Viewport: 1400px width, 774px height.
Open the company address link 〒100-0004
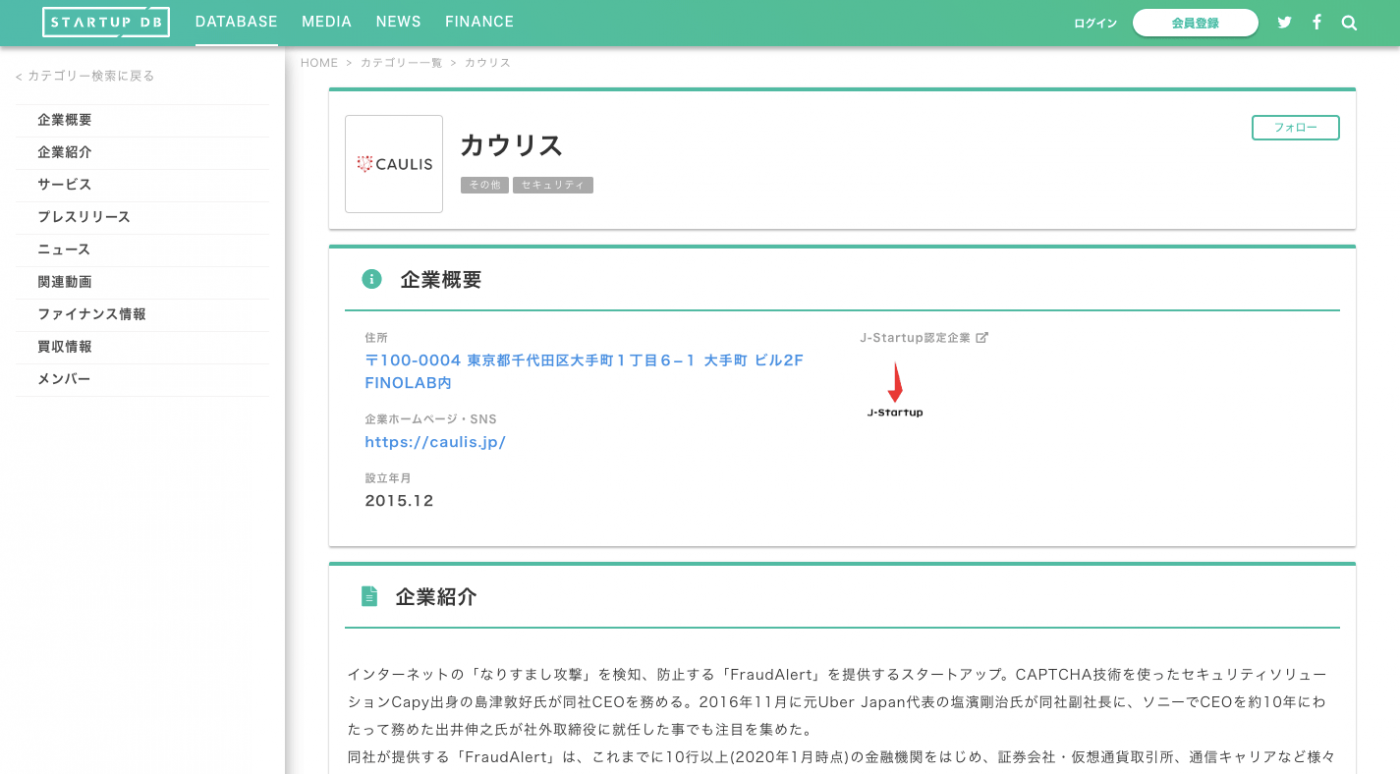pyautogui.click(x=584, y=371)
